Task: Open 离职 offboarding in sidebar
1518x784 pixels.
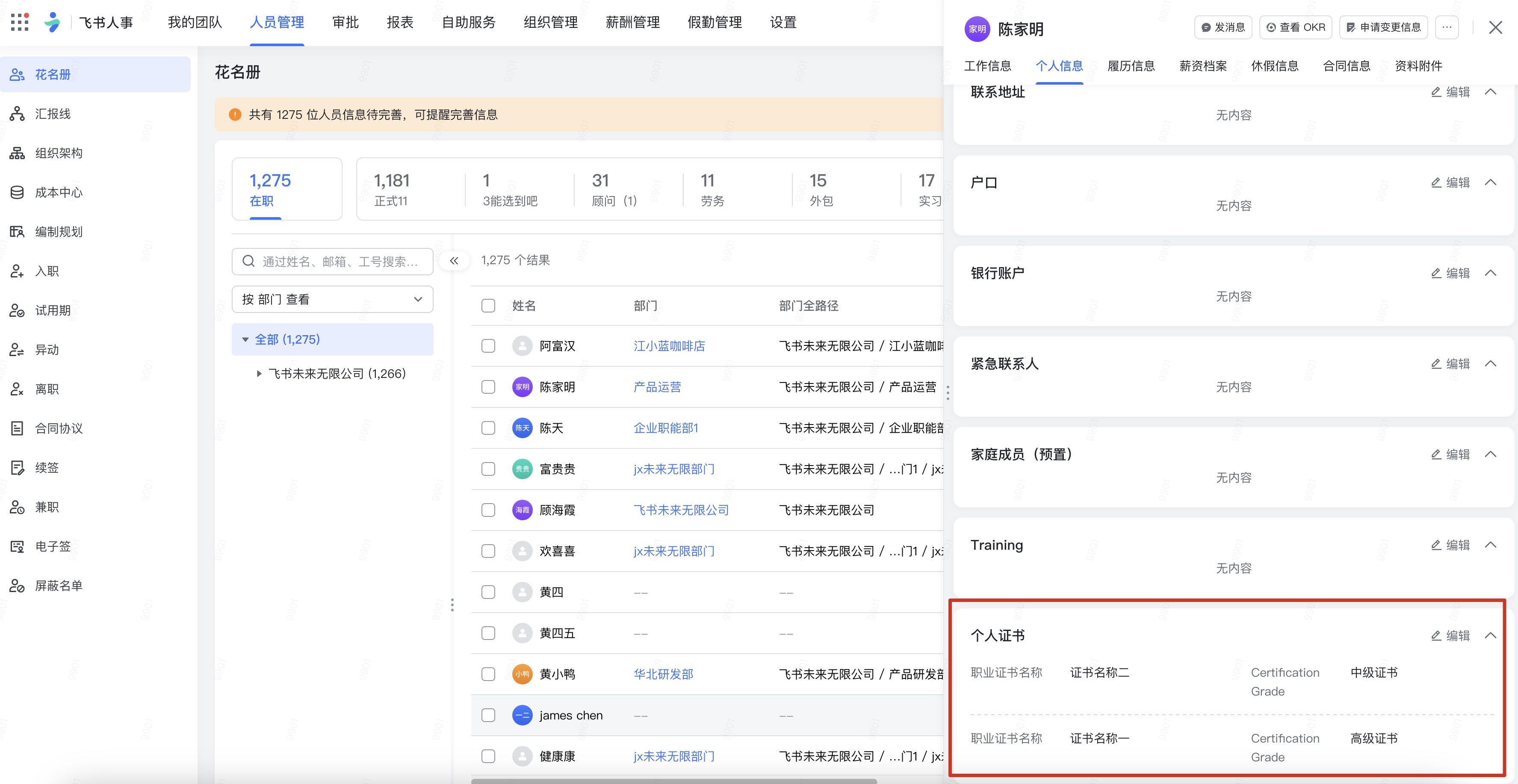Action: 95,389
